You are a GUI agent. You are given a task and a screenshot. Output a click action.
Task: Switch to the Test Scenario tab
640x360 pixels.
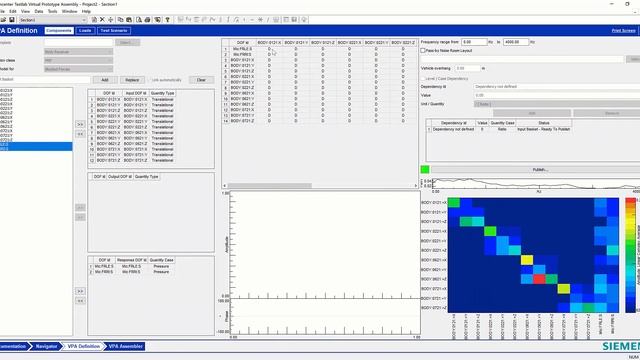tap(114, 31)
